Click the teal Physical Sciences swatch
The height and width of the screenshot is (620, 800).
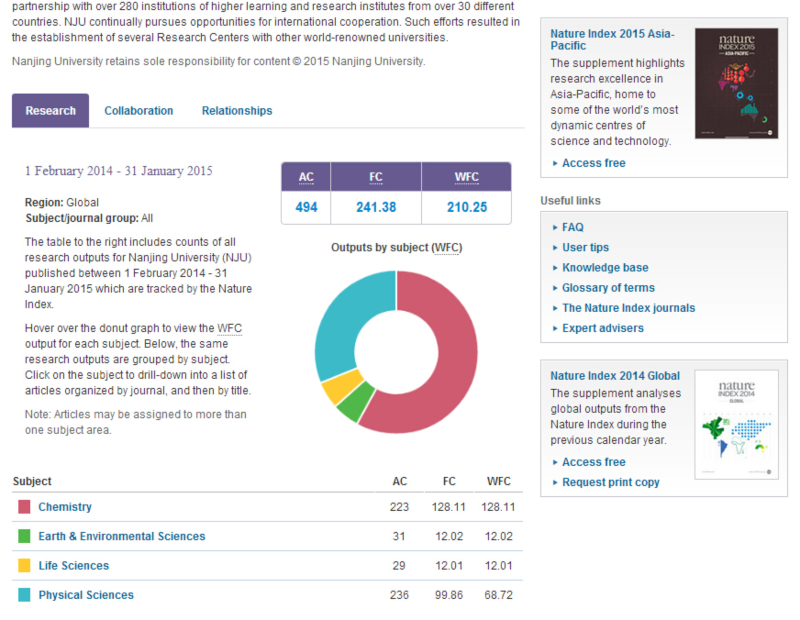click(24, 595)
